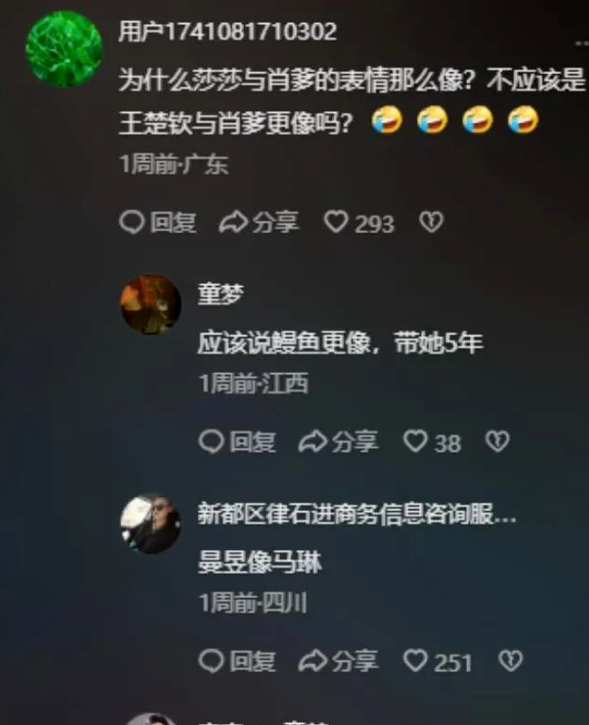Reply to the 四川 user's comment
589x725 pixels.
[x=237, y=662]
